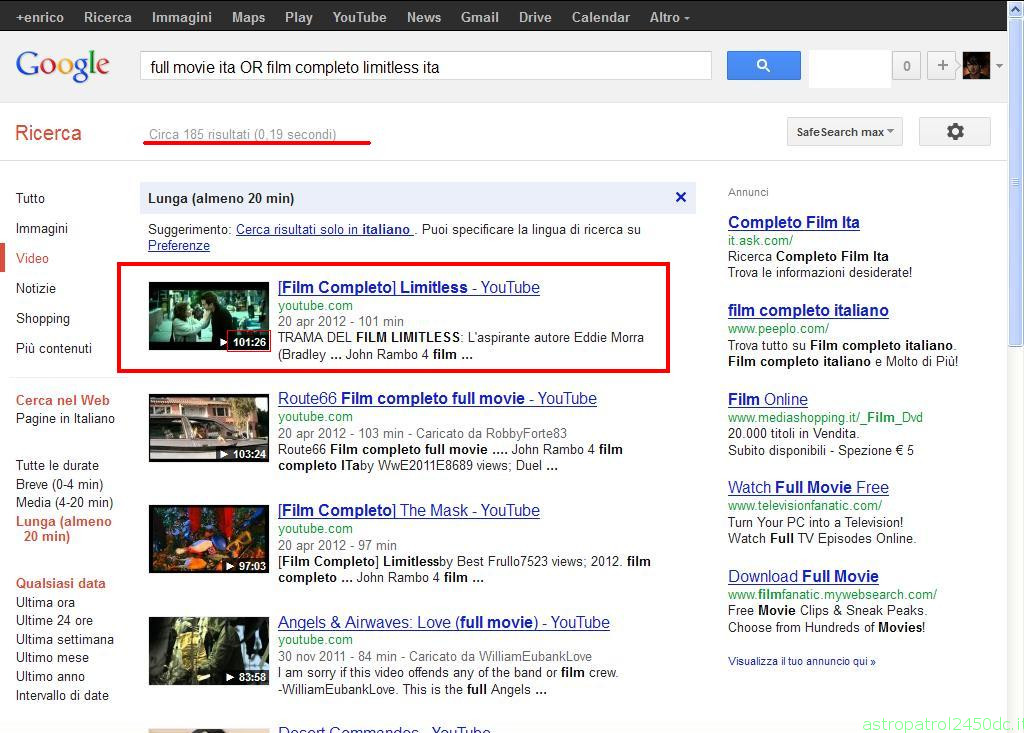Filter results by Ultimo anno
Screen dimensions: 1024x733
click(x=50, y=676)
